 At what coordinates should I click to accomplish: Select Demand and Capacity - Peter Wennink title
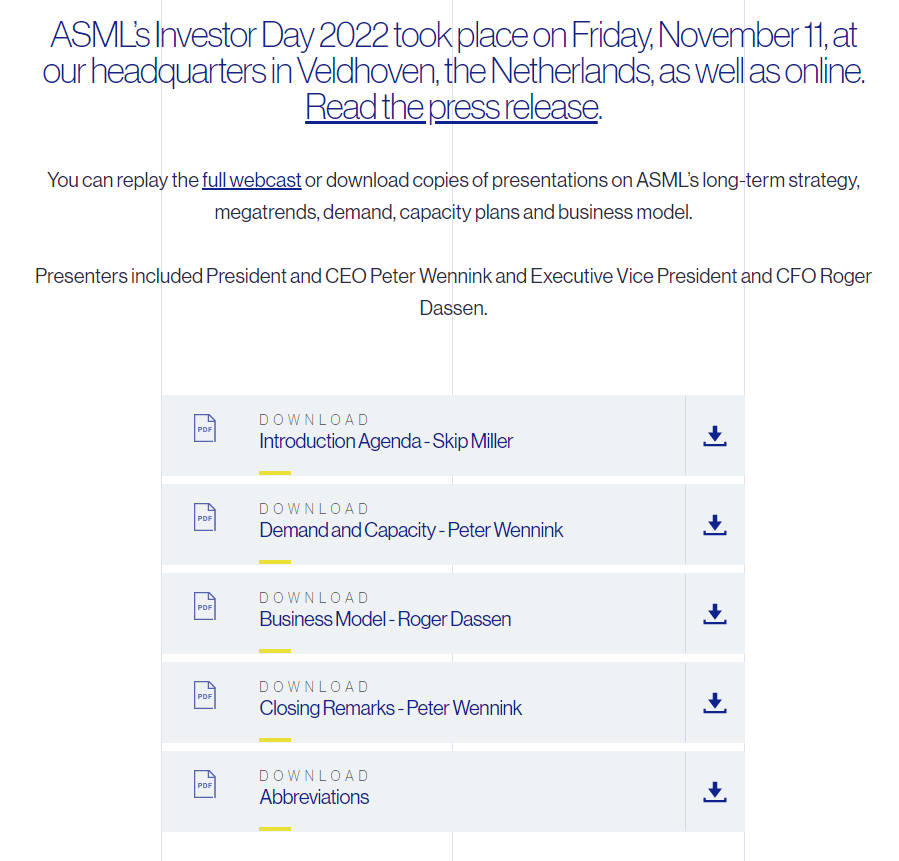coord(411,530)
